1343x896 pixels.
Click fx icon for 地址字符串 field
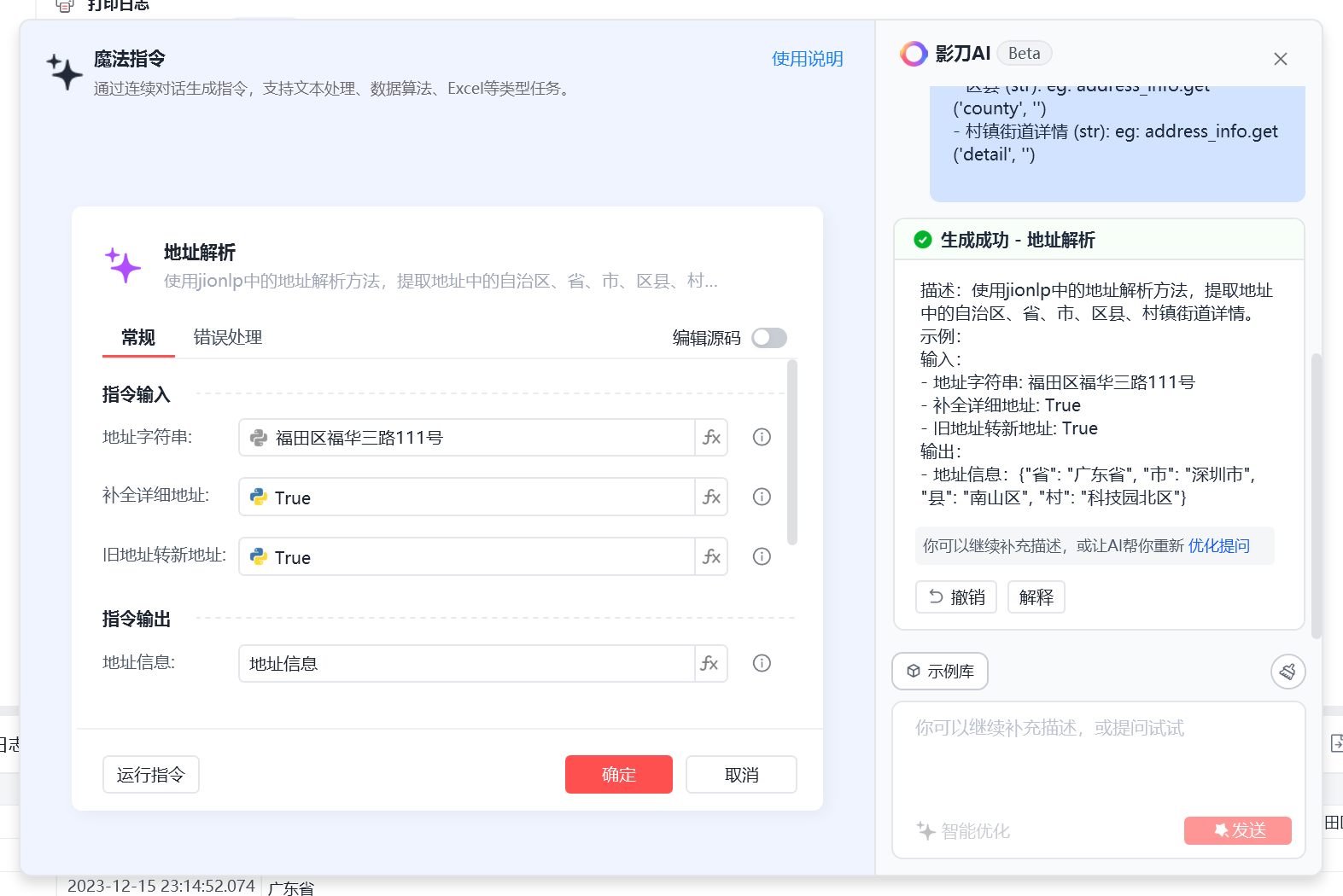point(711,438)
